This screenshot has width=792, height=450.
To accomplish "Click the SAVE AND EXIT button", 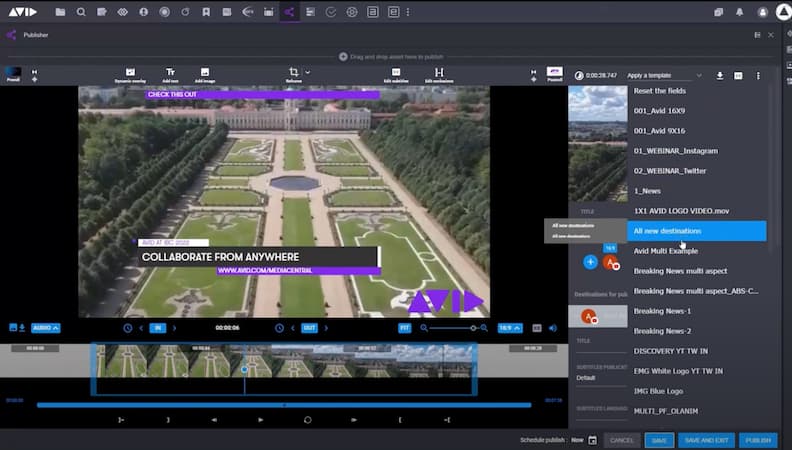I will (x=705, y=440).
